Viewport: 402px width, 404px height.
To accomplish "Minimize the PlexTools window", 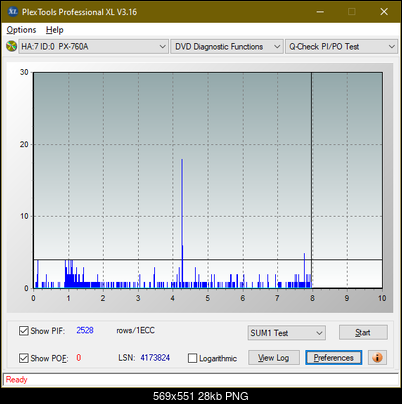I will point(320,12).
